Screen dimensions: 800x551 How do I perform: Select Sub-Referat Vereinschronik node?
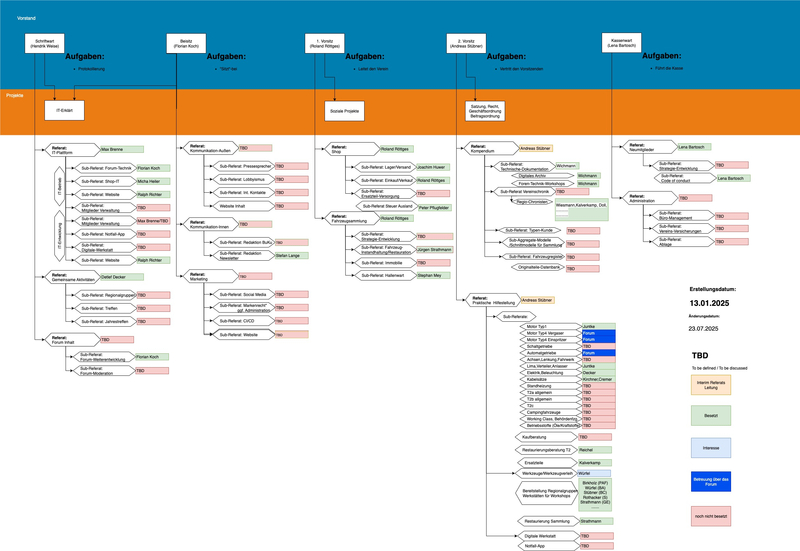click(524, 192)
